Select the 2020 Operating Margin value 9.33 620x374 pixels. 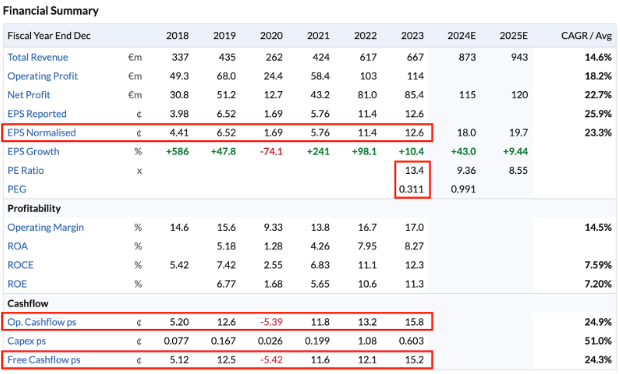273,227
